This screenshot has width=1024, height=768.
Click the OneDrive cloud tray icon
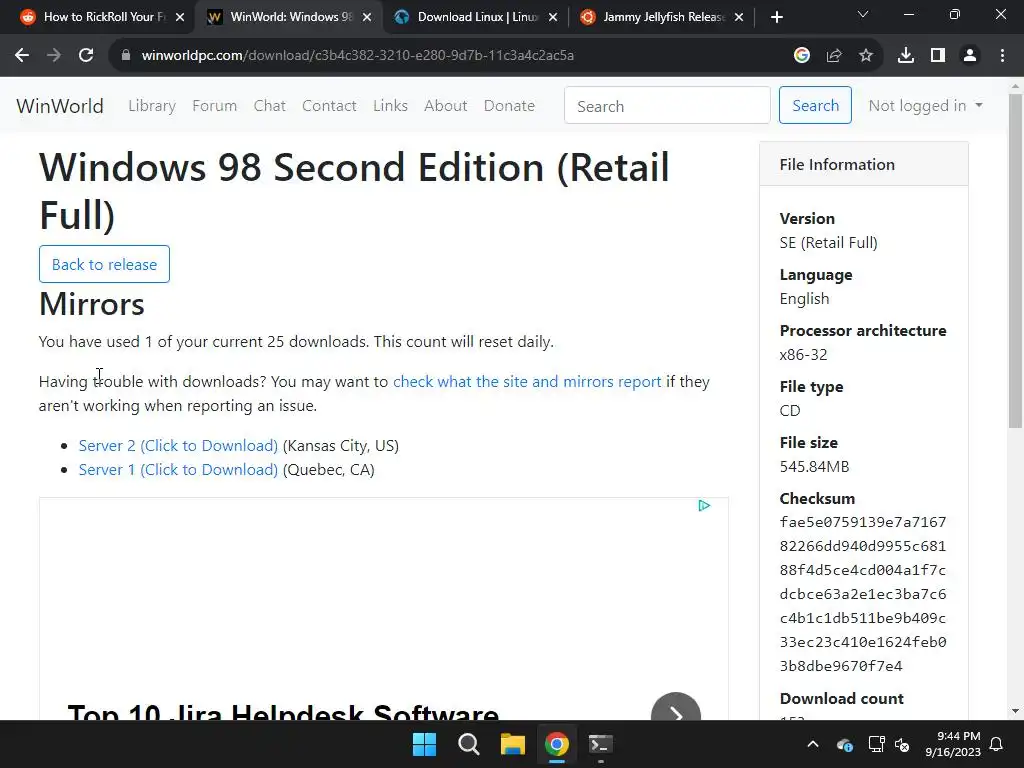tap(844, 745)
